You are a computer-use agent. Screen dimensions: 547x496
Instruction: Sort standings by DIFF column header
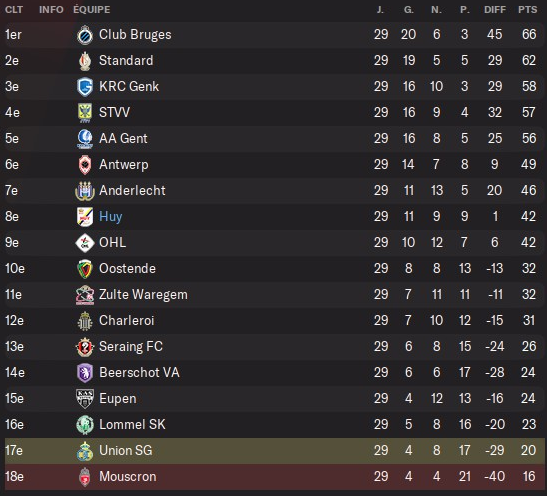pyautogui.click(x=495, y=10)
